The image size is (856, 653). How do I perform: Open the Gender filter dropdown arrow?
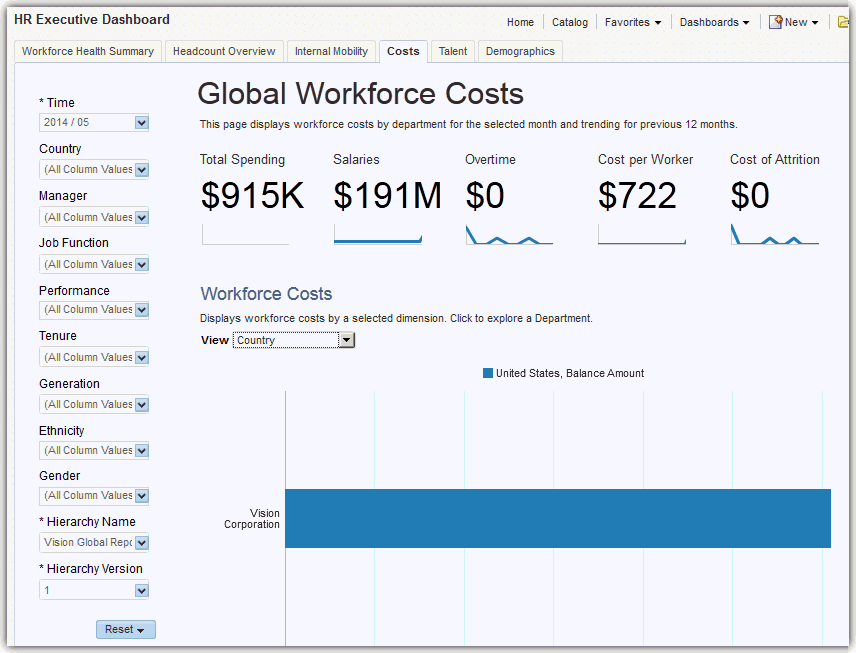click(x=141, y=496)
